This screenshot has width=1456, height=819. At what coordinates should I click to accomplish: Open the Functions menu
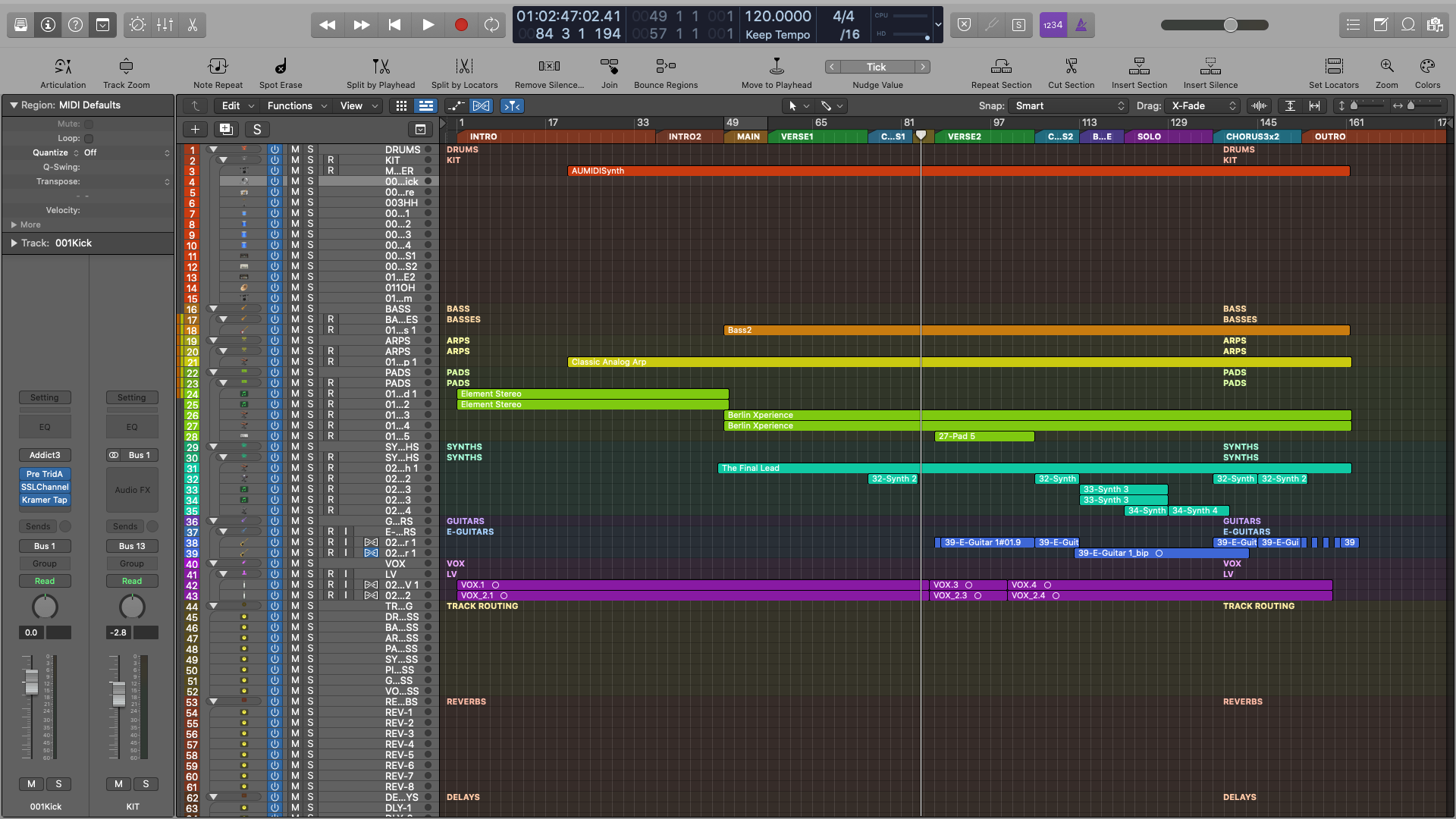pyautogui.click(x=297, y=106)
